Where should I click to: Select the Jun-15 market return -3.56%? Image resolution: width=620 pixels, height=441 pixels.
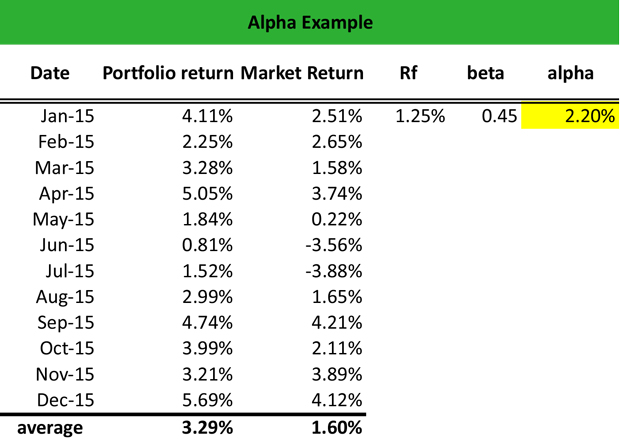click(x=330, y=245)
